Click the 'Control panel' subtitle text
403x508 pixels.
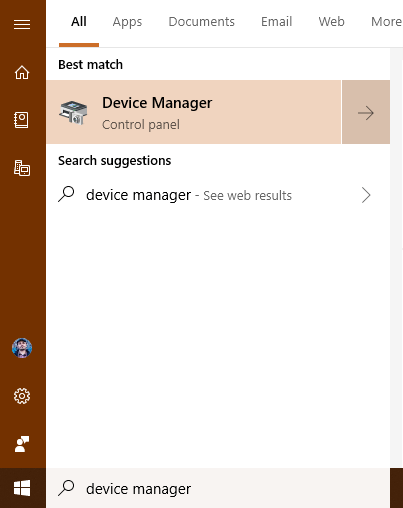(x=141, y=125)
